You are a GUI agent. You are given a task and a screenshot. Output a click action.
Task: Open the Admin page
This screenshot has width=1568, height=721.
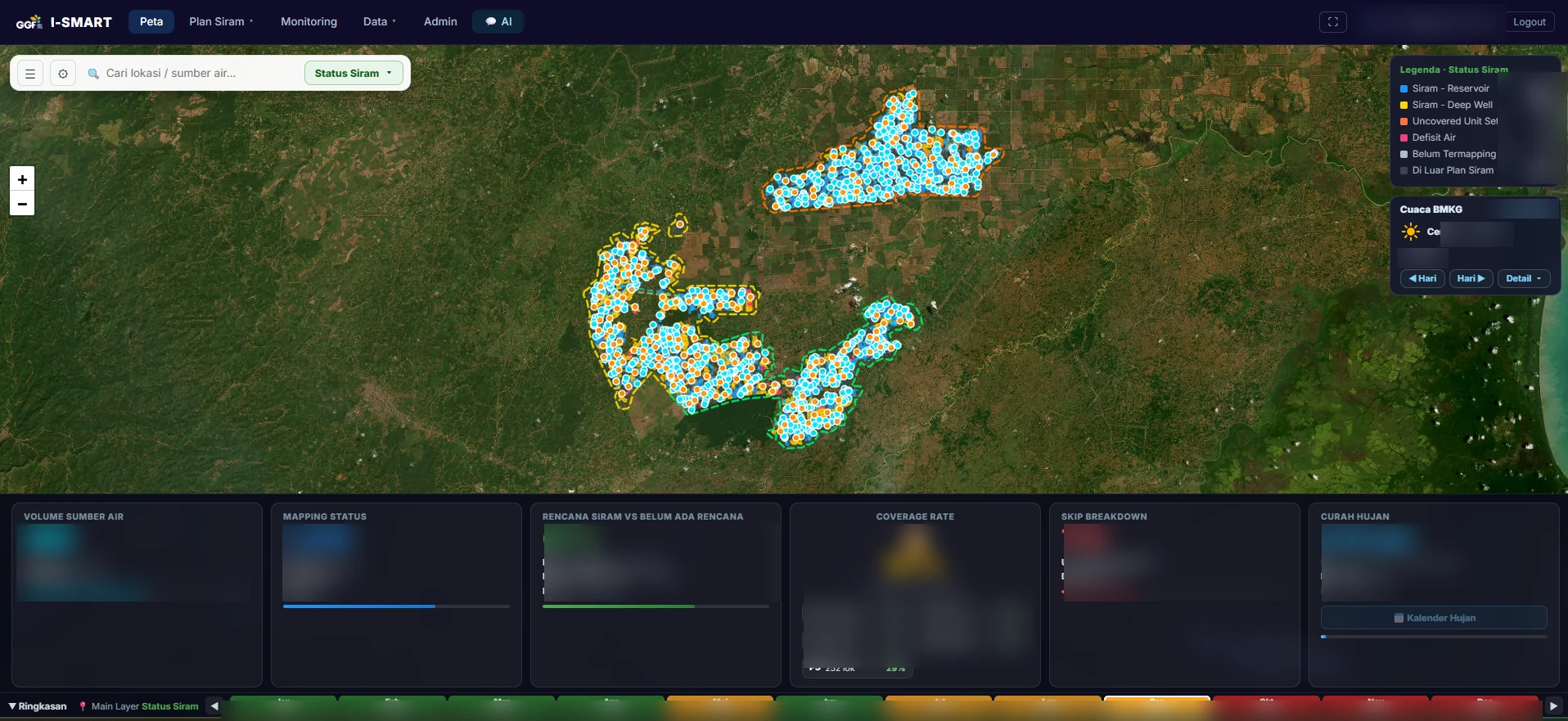click(x=440, y=22)
